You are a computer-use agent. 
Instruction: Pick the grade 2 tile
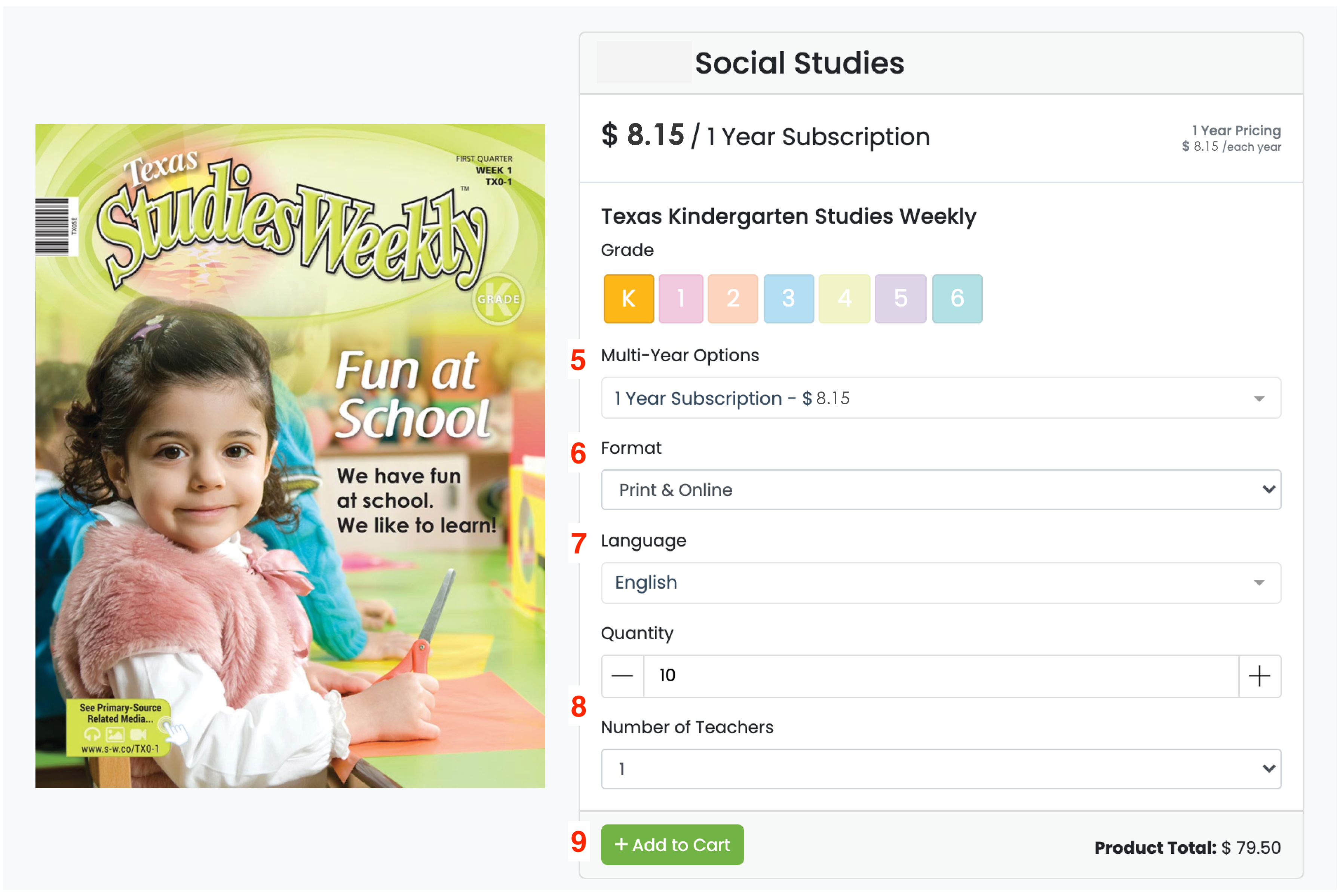coord(733,298)
